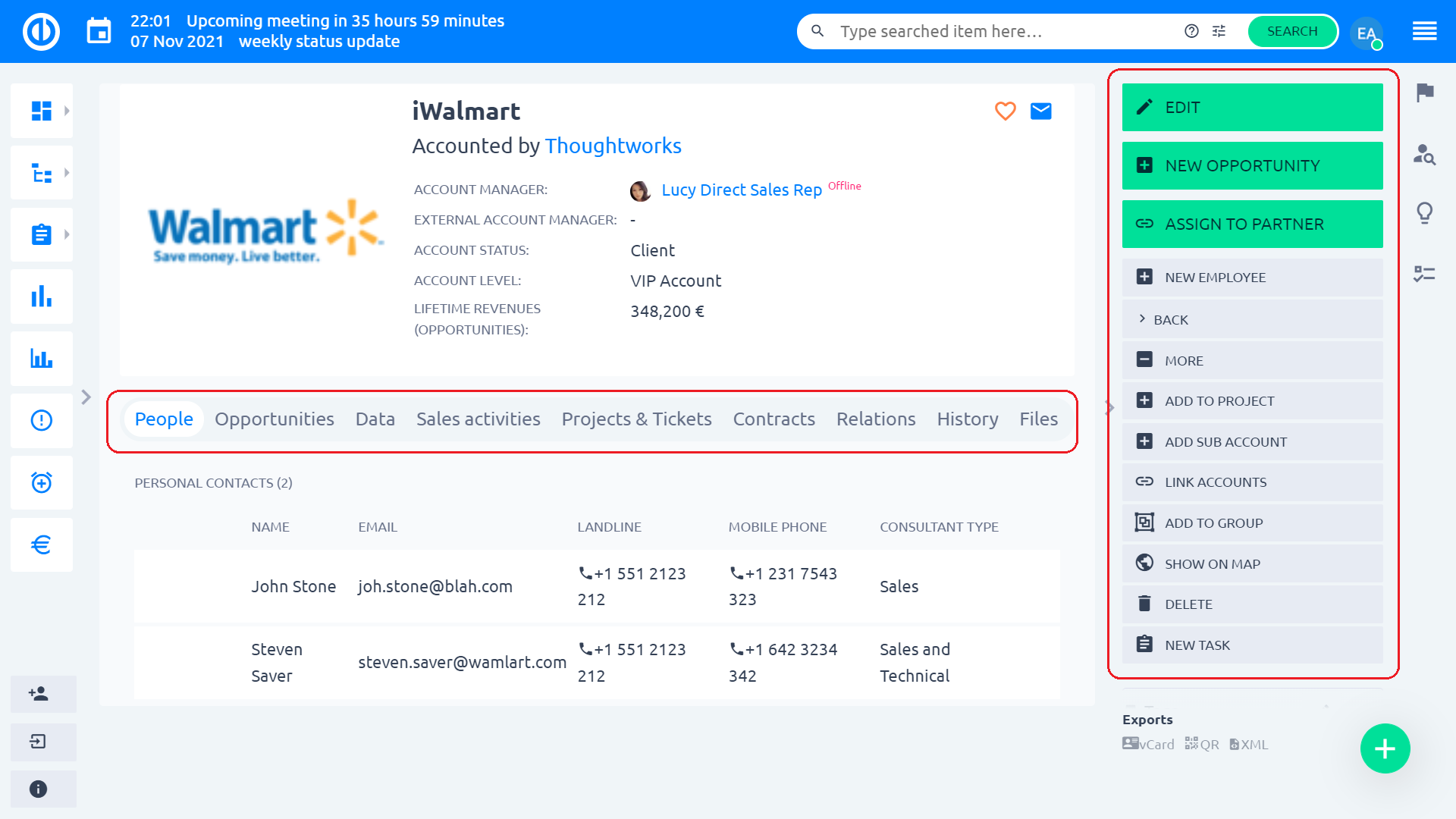Open the project tree sidebar icon
This screenshot has height=819, width=1456.
click(42, 173)
